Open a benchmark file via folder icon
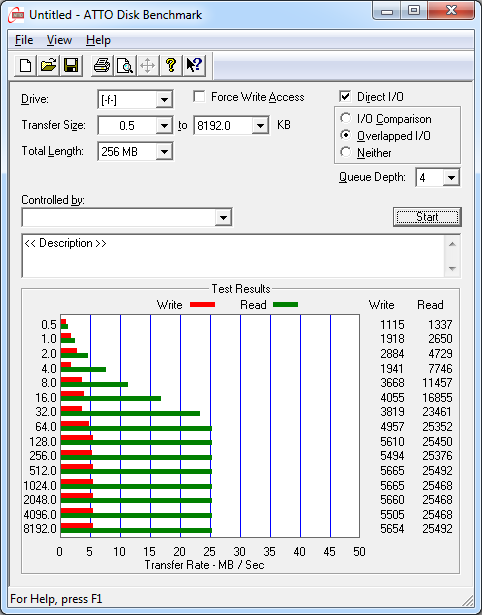This screenshot has height=615, width=482. coord(48,65)
